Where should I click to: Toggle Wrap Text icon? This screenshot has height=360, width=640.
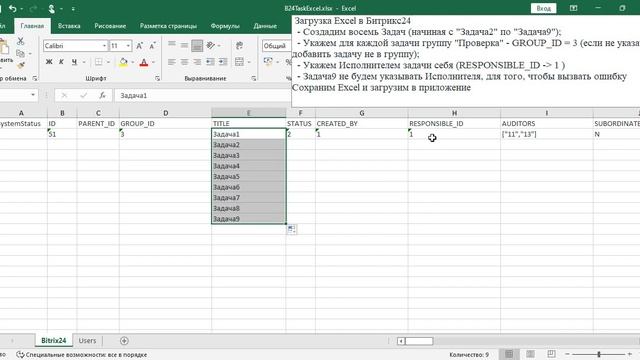pyautogui.click(x=240, y=45)
